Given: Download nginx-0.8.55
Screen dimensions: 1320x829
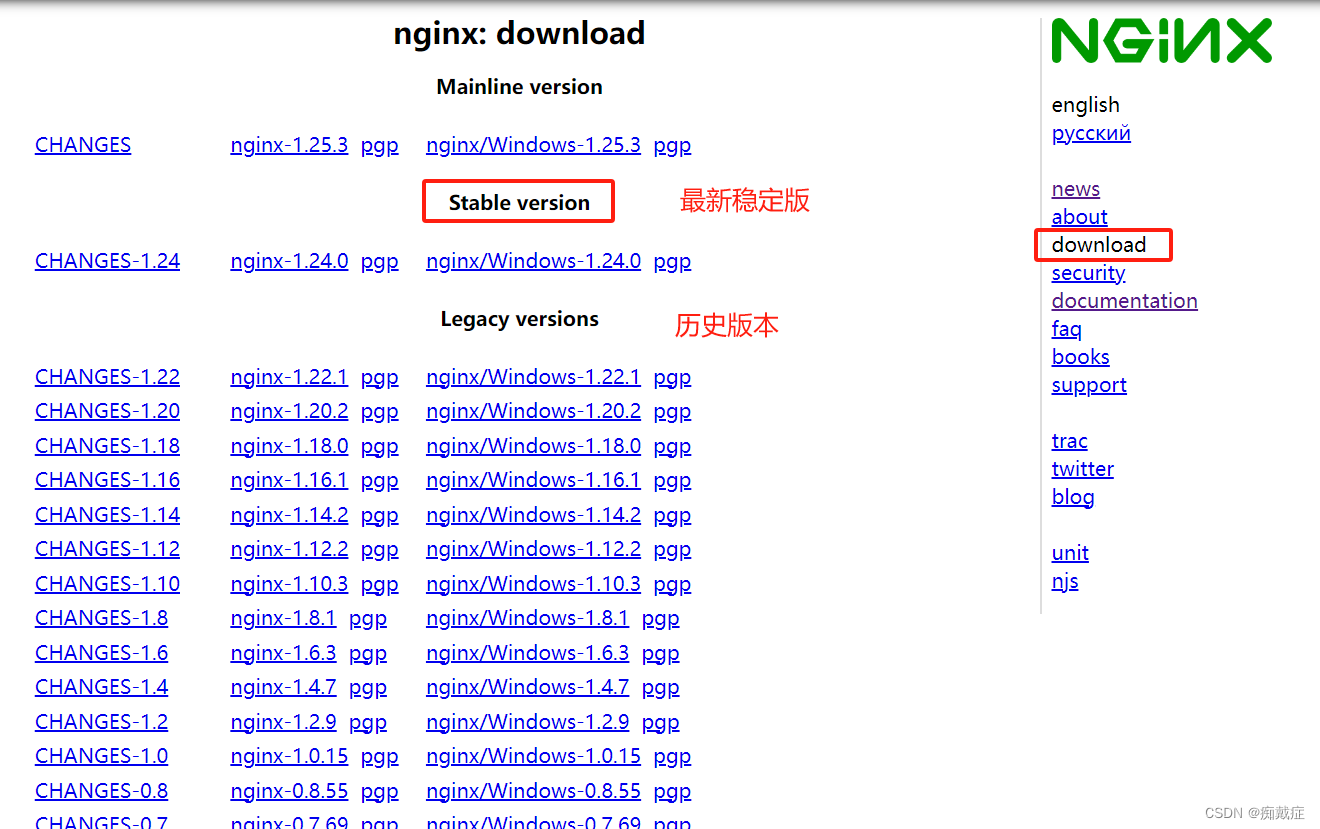Looking at the screenshot, I should coord(289,791).
